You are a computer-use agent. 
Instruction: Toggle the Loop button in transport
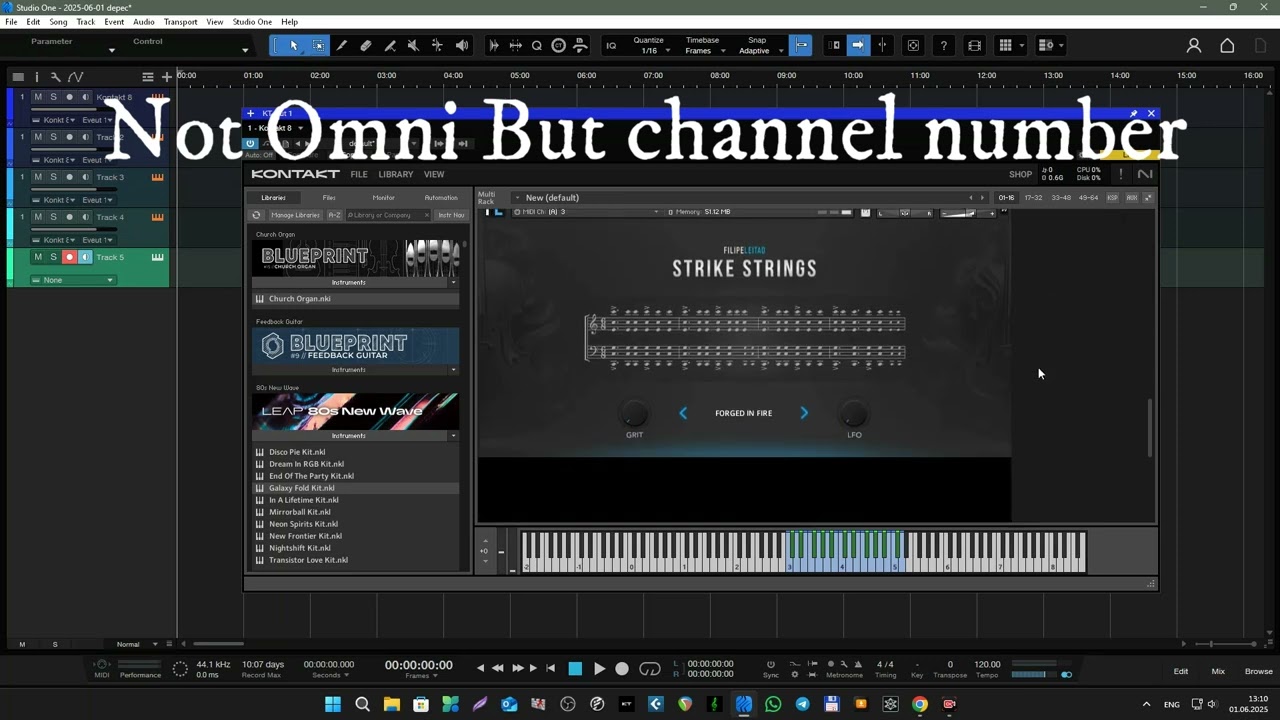(x=650, y=669)
